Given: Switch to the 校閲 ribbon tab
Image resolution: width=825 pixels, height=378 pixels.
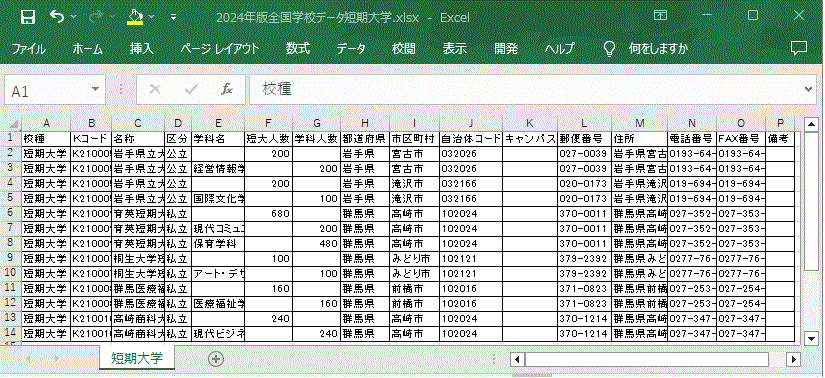Looking at the screenshot, I should coord(404,49).
